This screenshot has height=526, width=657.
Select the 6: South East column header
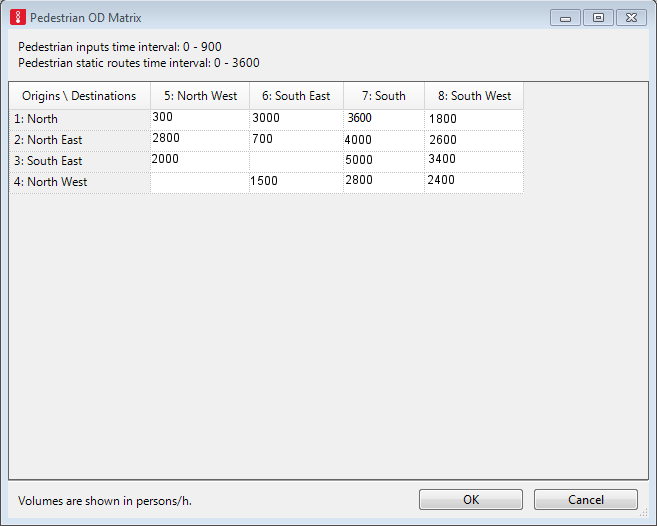click(296, 96)
